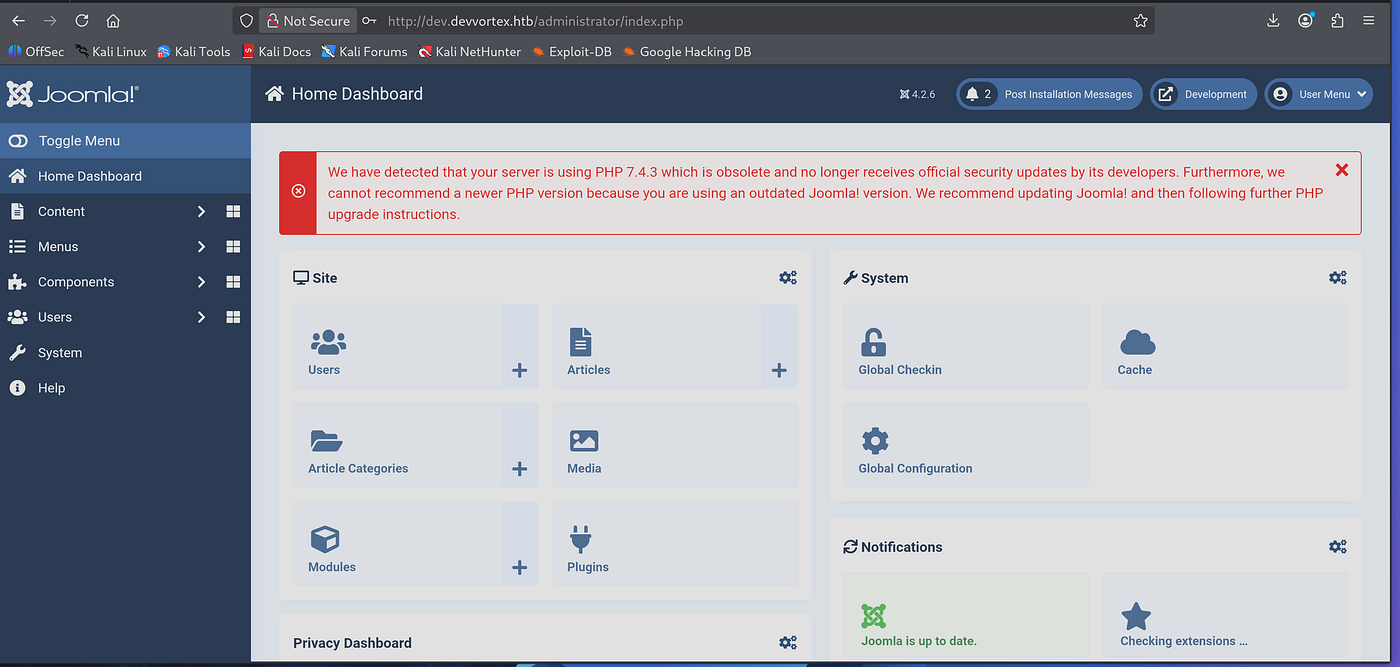The height and width of the screenshot is (667, 1400).
Task: Open Modules tile
Action: click(x=397, y=543)
